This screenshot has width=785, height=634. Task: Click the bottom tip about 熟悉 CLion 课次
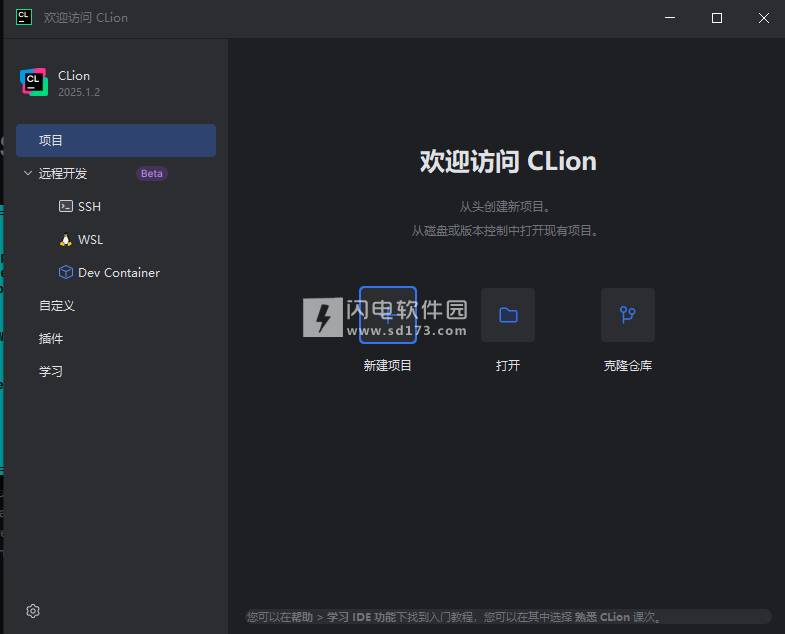(508, 616)
